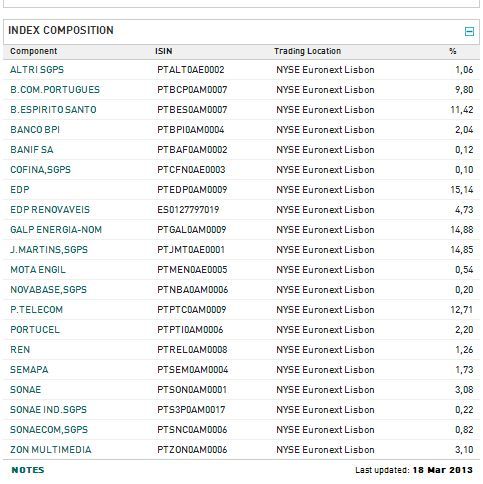Collapse the Index Composition panel

pos(469,32)
